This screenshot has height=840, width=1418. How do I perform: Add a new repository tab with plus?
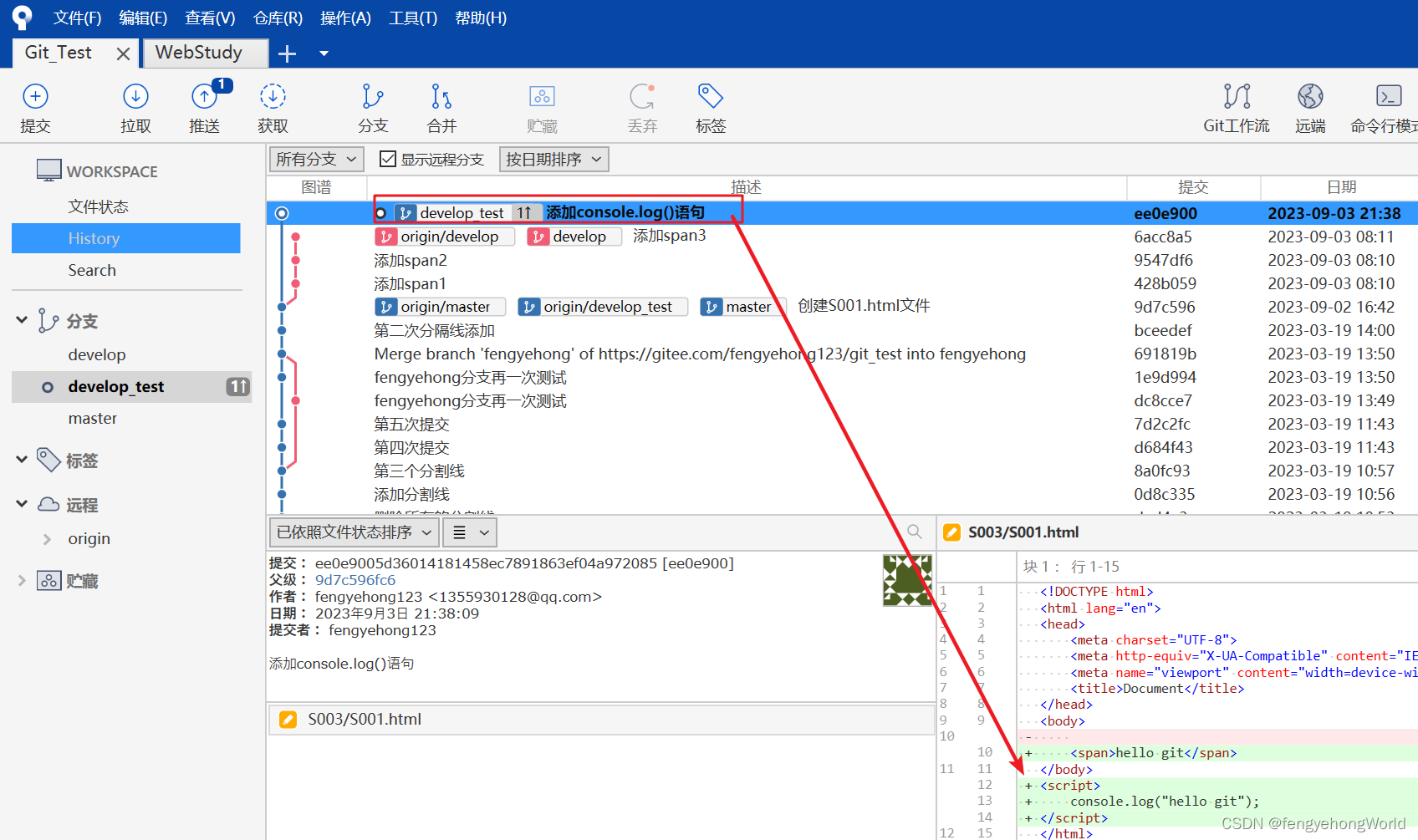[x=287, y=53]
